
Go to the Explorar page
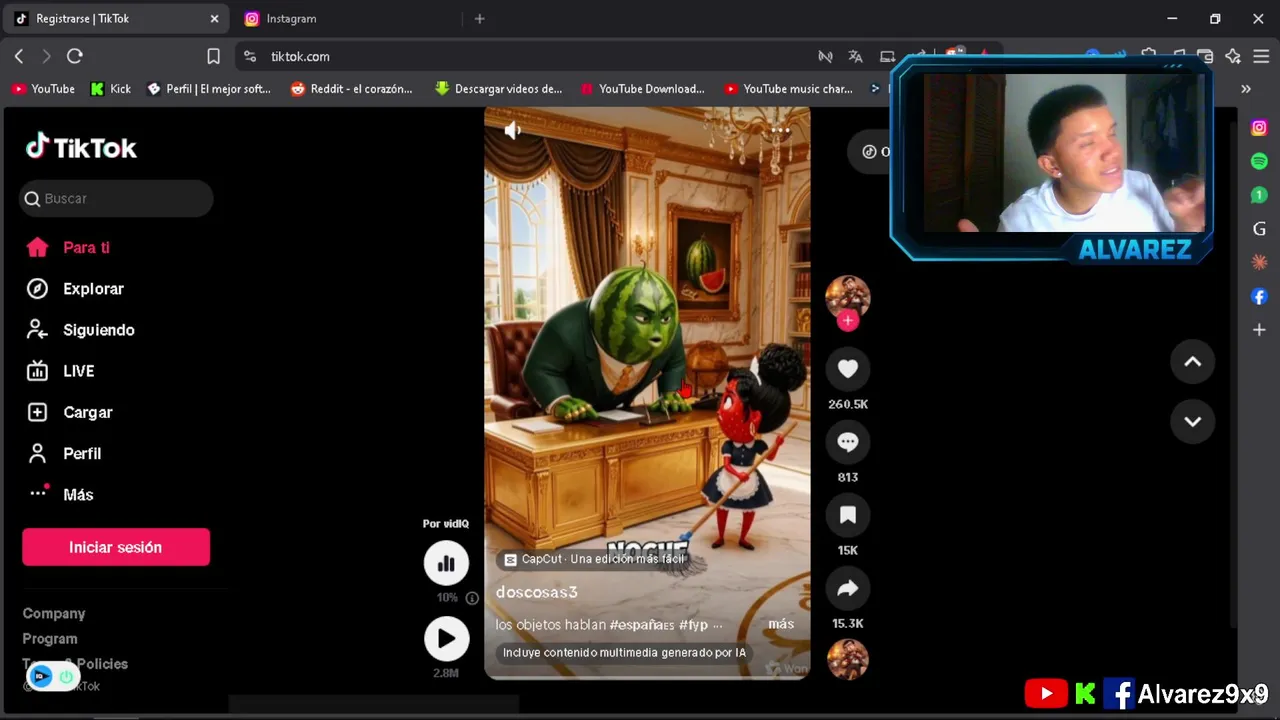75,289
